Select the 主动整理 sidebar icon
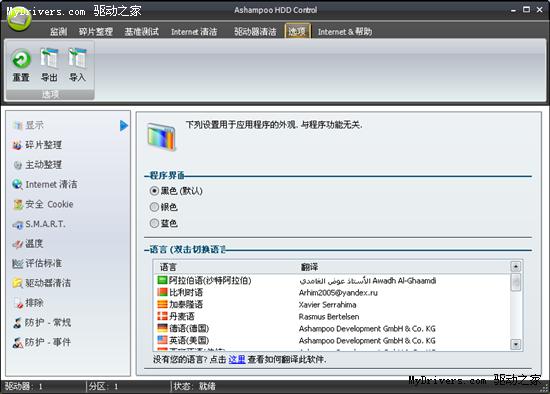Screen dimensions: 550x394 pos(18,165)
